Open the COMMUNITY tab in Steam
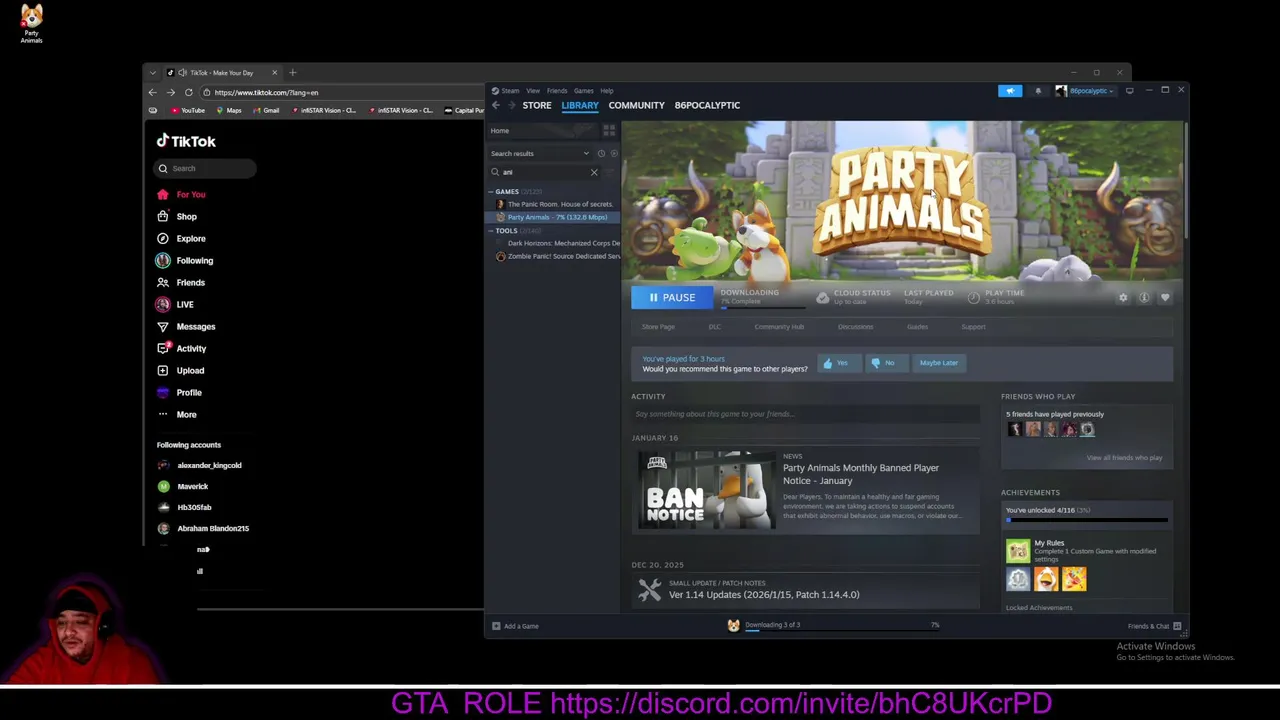This screenshot has width=1280, height=720. (x=636, y=105)
